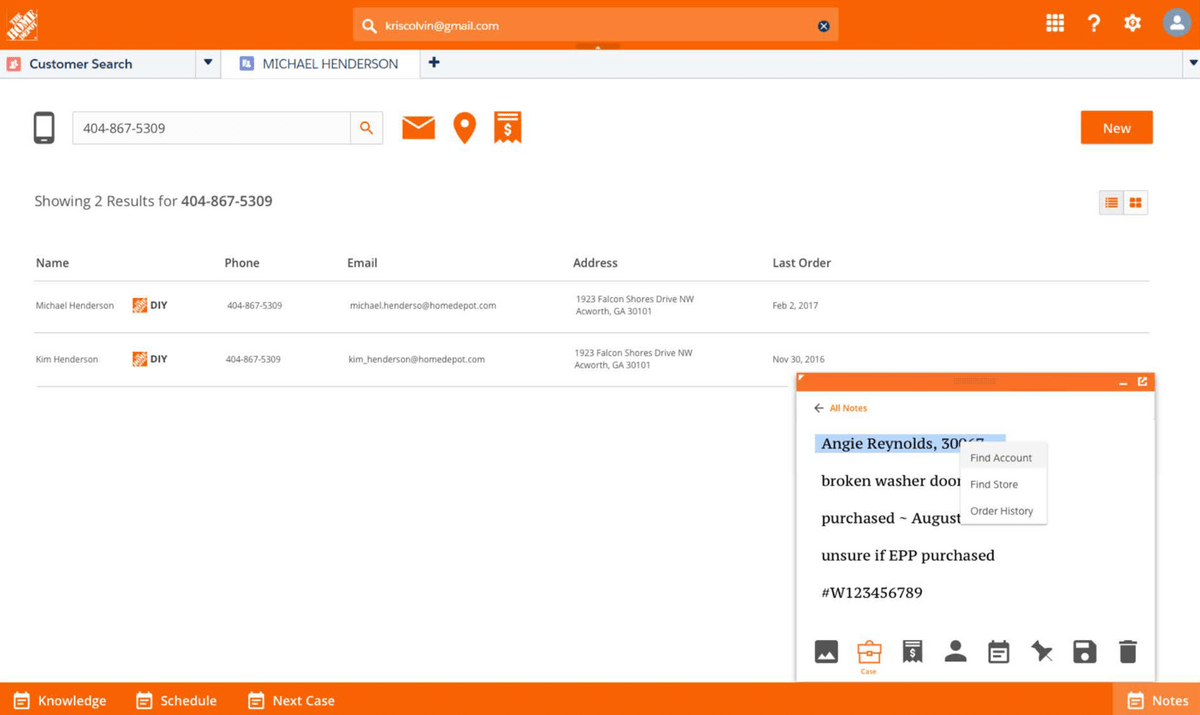Pin the note with pushpin icon
Image resolution: width=1200 pixels, height=715 pixels.
point(1042,652)
